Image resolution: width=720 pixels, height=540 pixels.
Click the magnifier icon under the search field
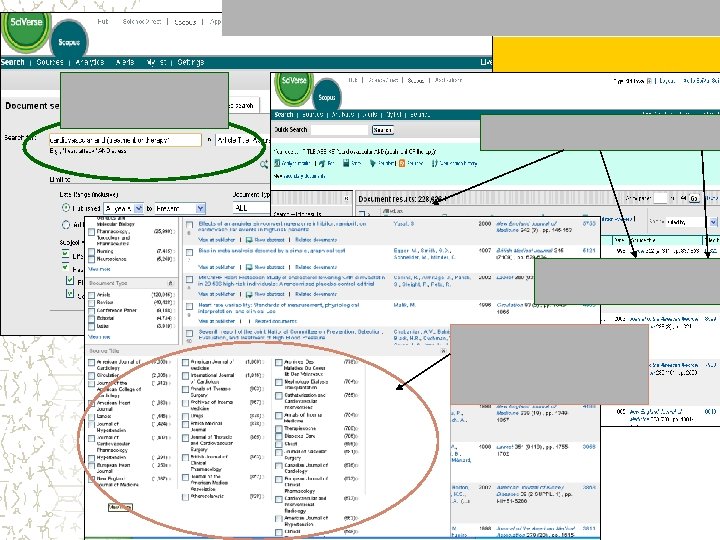click(x=264, y=164)
